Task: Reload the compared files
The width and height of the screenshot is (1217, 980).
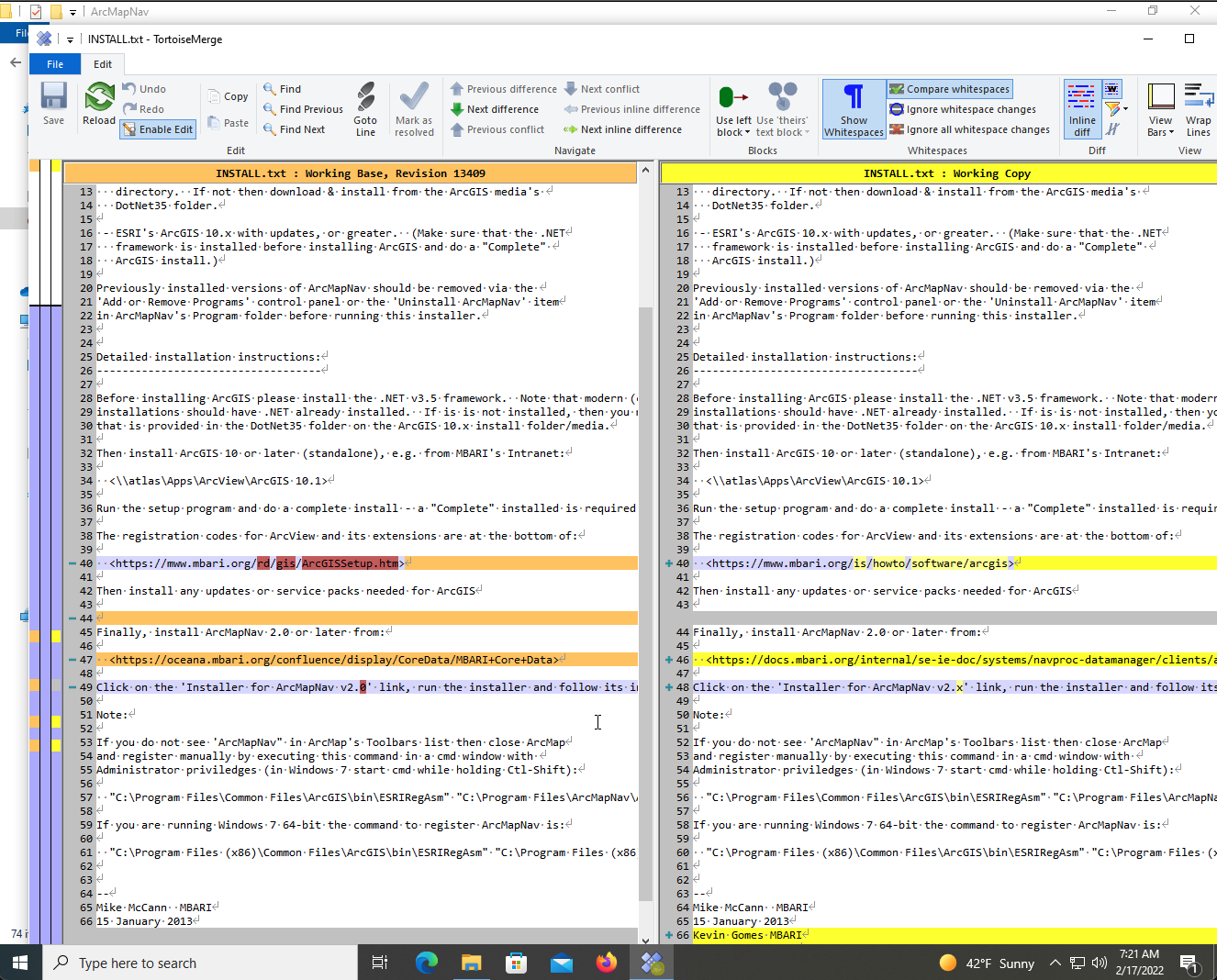Action: (99, 104)
